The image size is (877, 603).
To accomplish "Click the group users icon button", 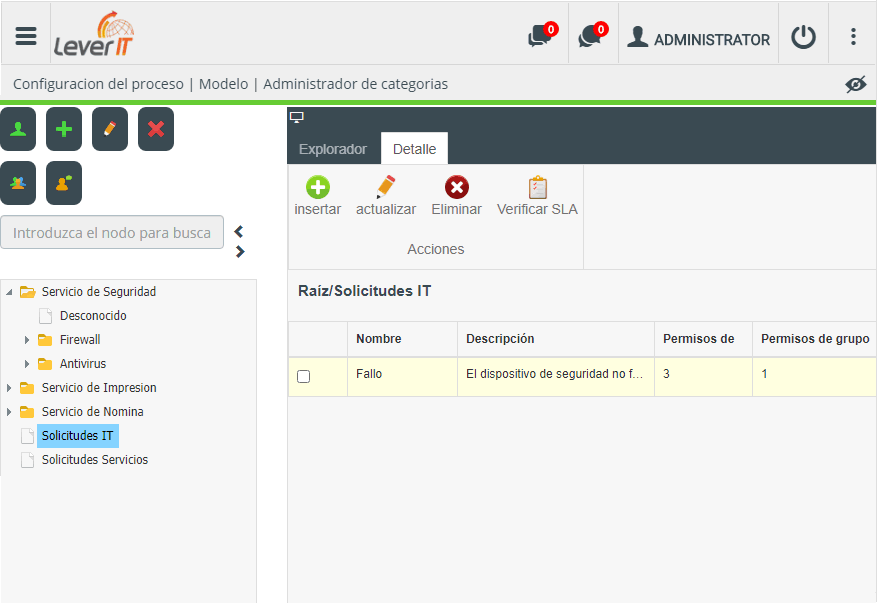I will tap(18, 183).
